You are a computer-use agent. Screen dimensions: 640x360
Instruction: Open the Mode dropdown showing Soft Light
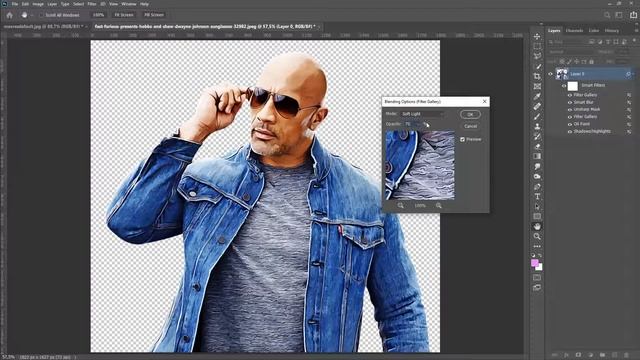tap(422, 114)
